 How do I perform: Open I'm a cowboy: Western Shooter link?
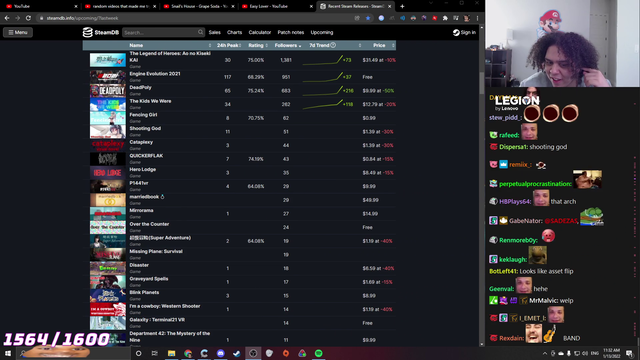165,306
